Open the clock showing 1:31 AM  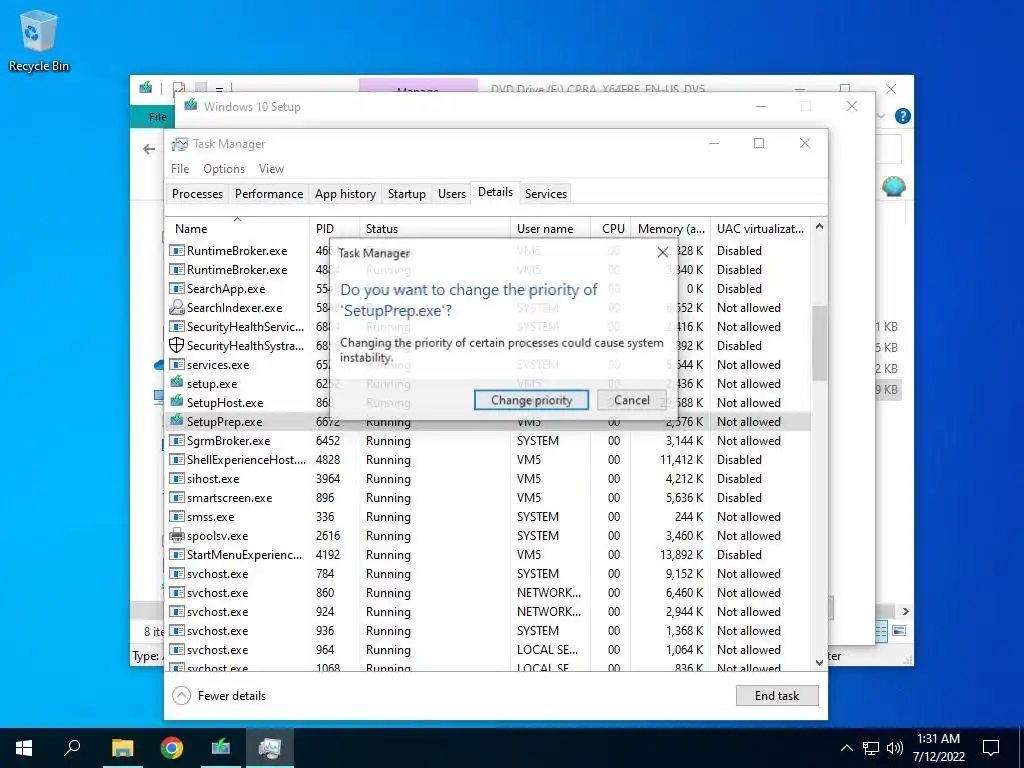(x=938, y=748)
